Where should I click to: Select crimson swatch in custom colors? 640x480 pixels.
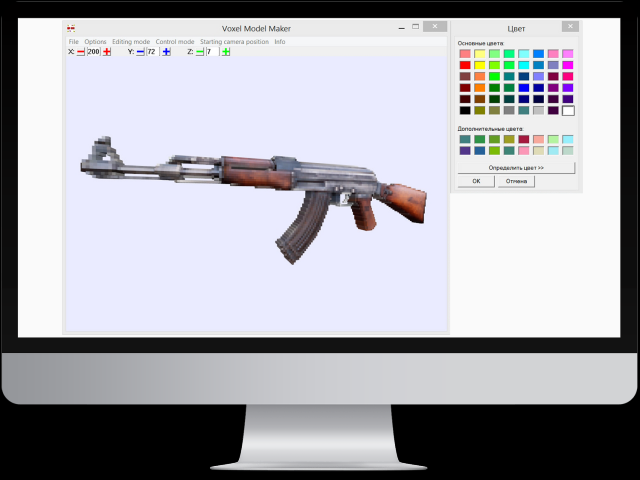click(524, 139)
